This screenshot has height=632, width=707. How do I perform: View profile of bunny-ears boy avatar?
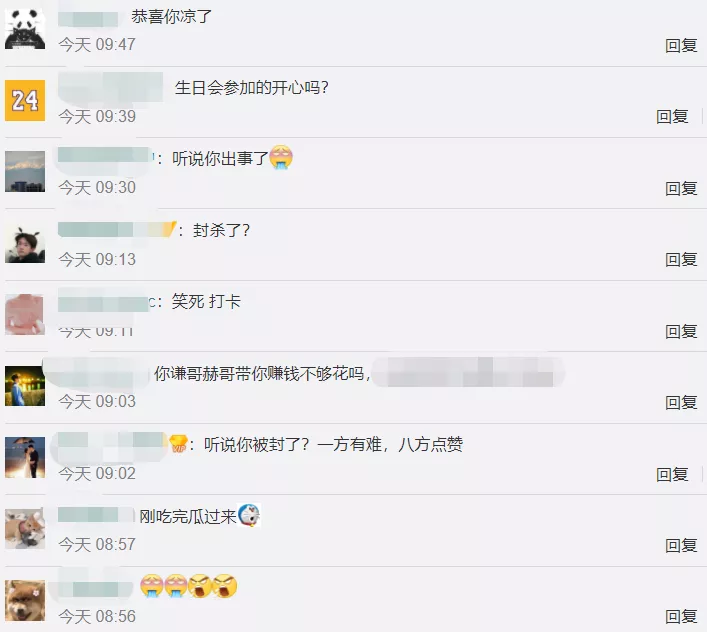point(25,243)
